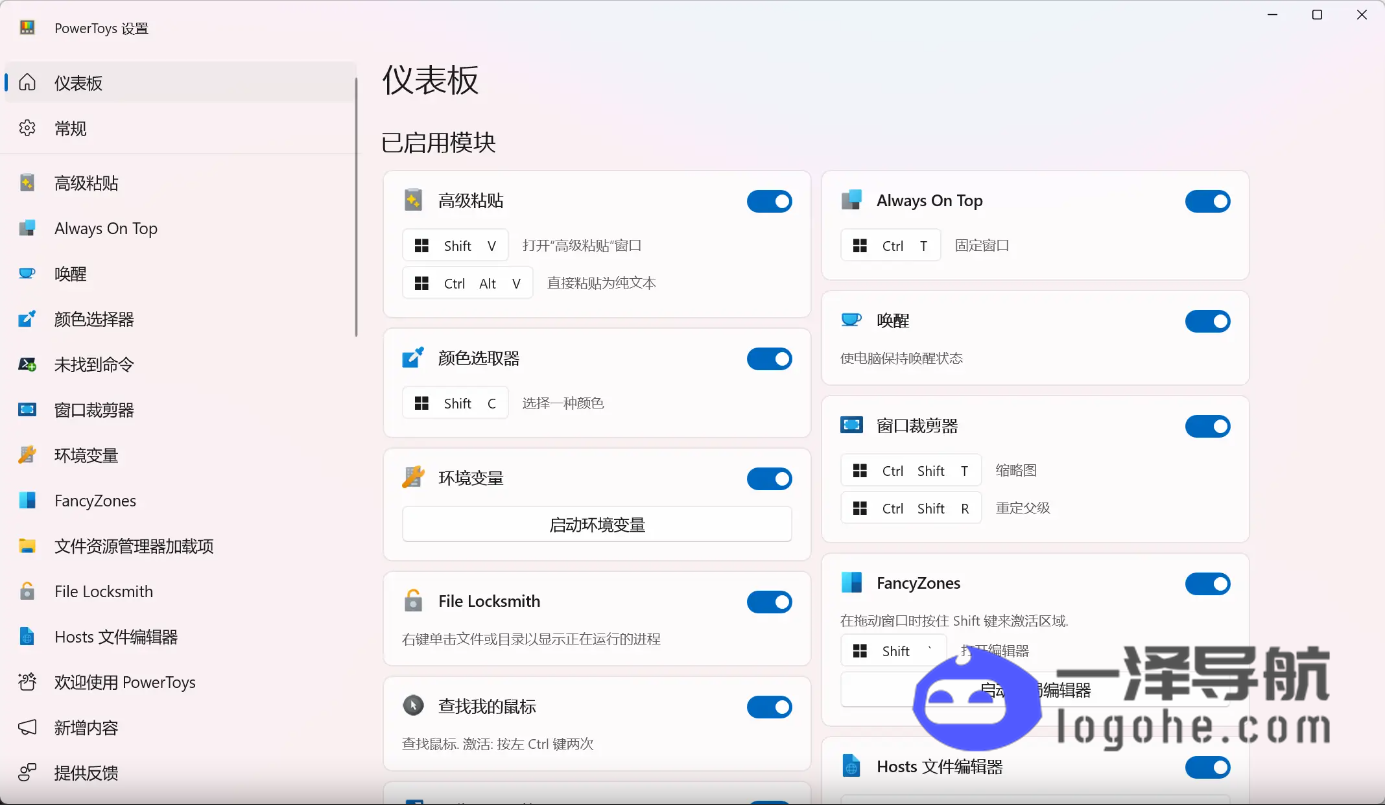Click the 提供反馈 sidebar icon

tap(27, 773)
